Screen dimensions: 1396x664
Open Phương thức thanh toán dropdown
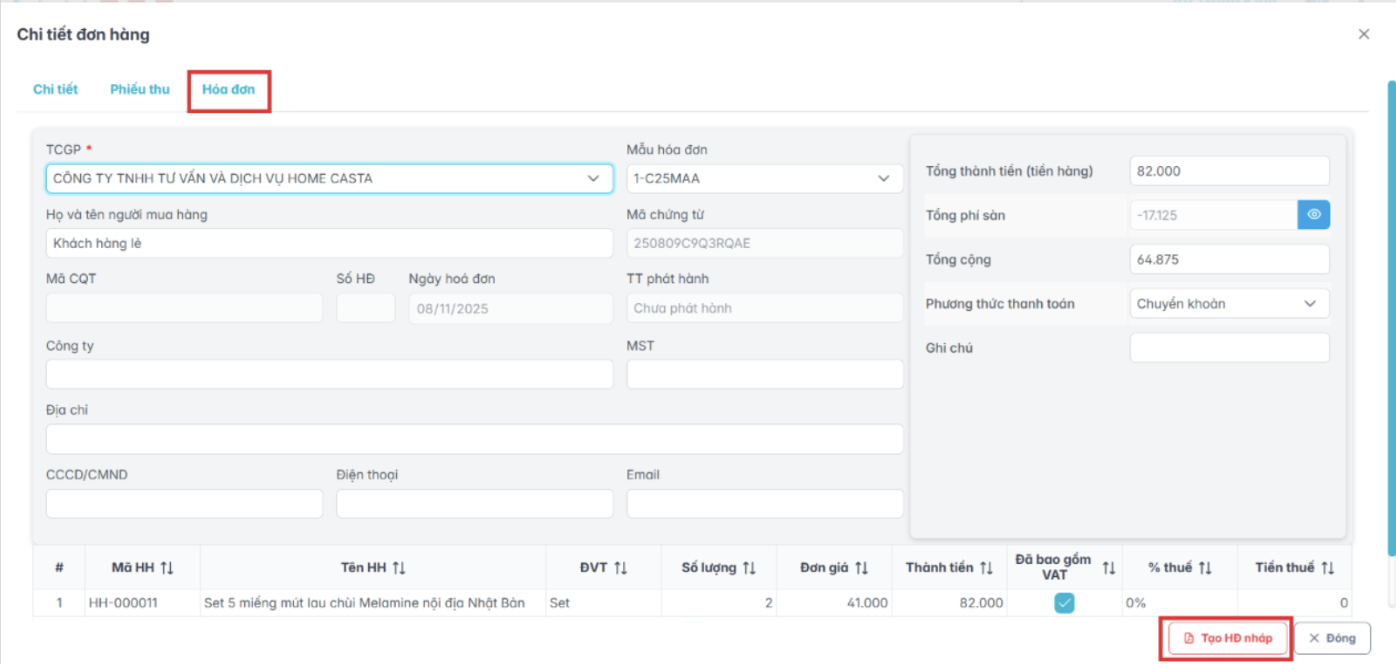point(1229,304)
